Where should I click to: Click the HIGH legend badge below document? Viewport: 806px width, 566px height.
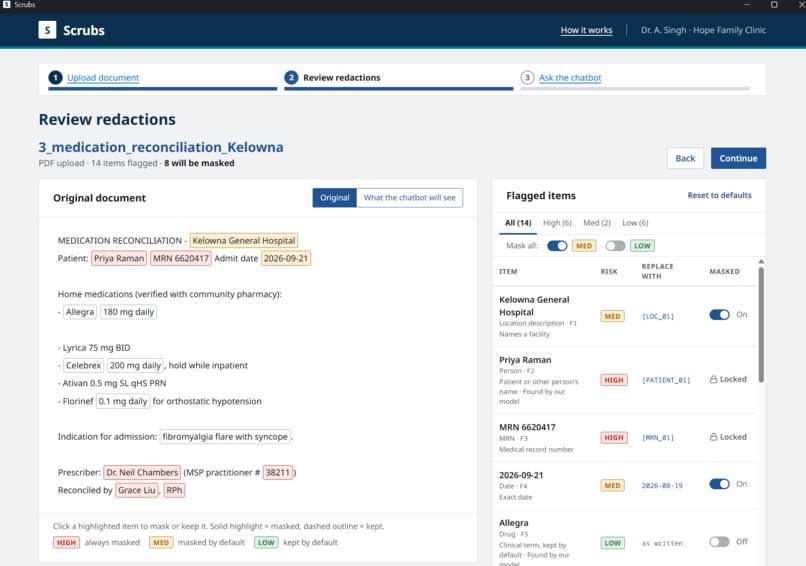click(66, 543)
